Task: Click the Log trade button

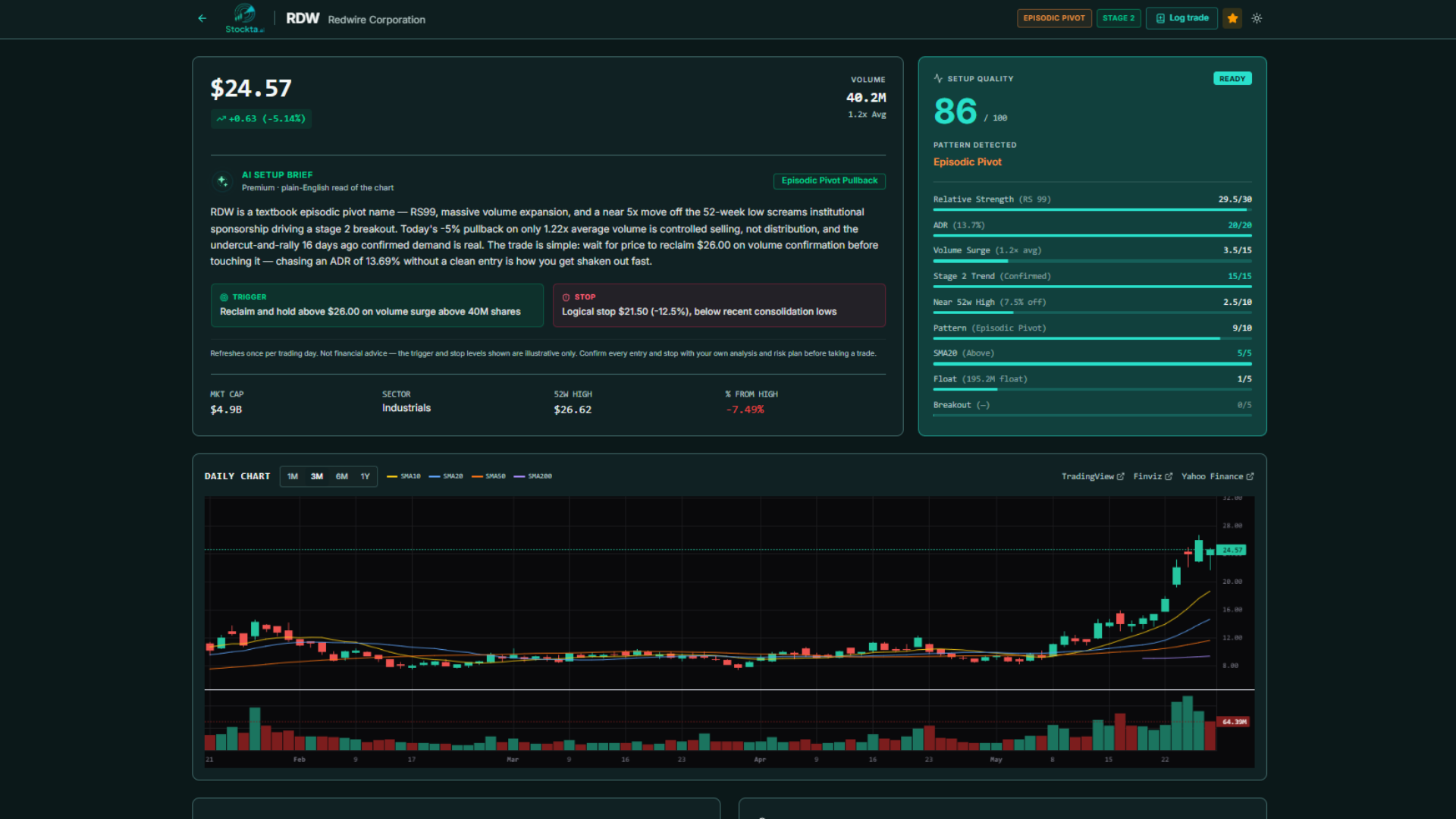Action: 1181,18
